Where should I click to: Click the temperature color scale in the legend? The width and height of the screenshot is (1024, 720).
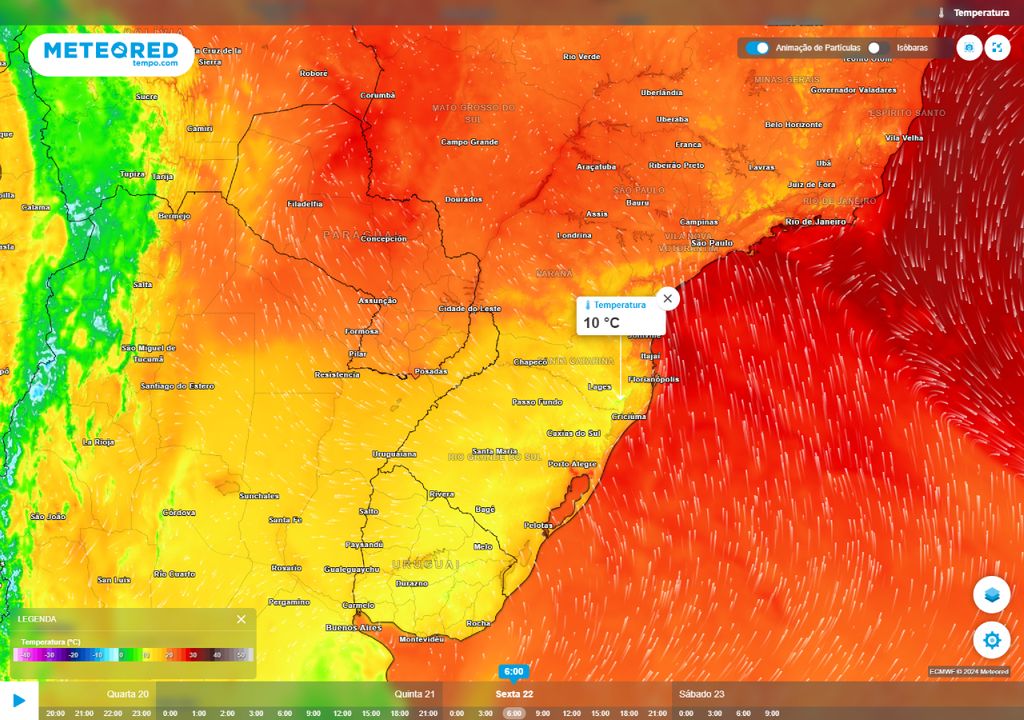[130, 656]
